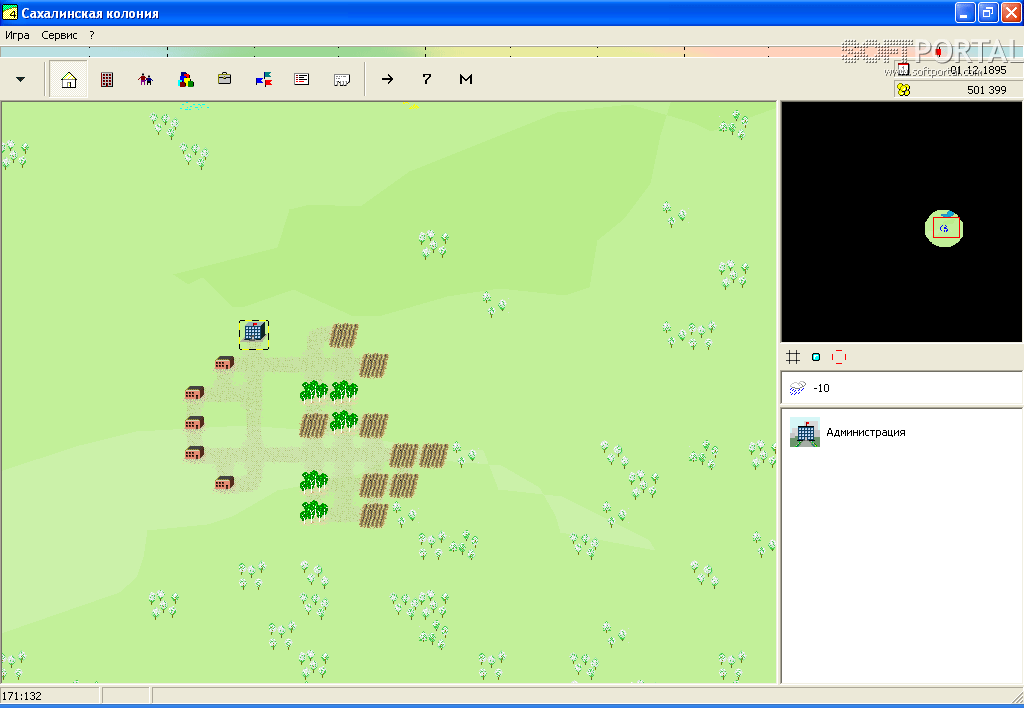Click the '7' toolbar button
Image resolution: width=1024 pixels, height=708 pixels.
(426, 79)
